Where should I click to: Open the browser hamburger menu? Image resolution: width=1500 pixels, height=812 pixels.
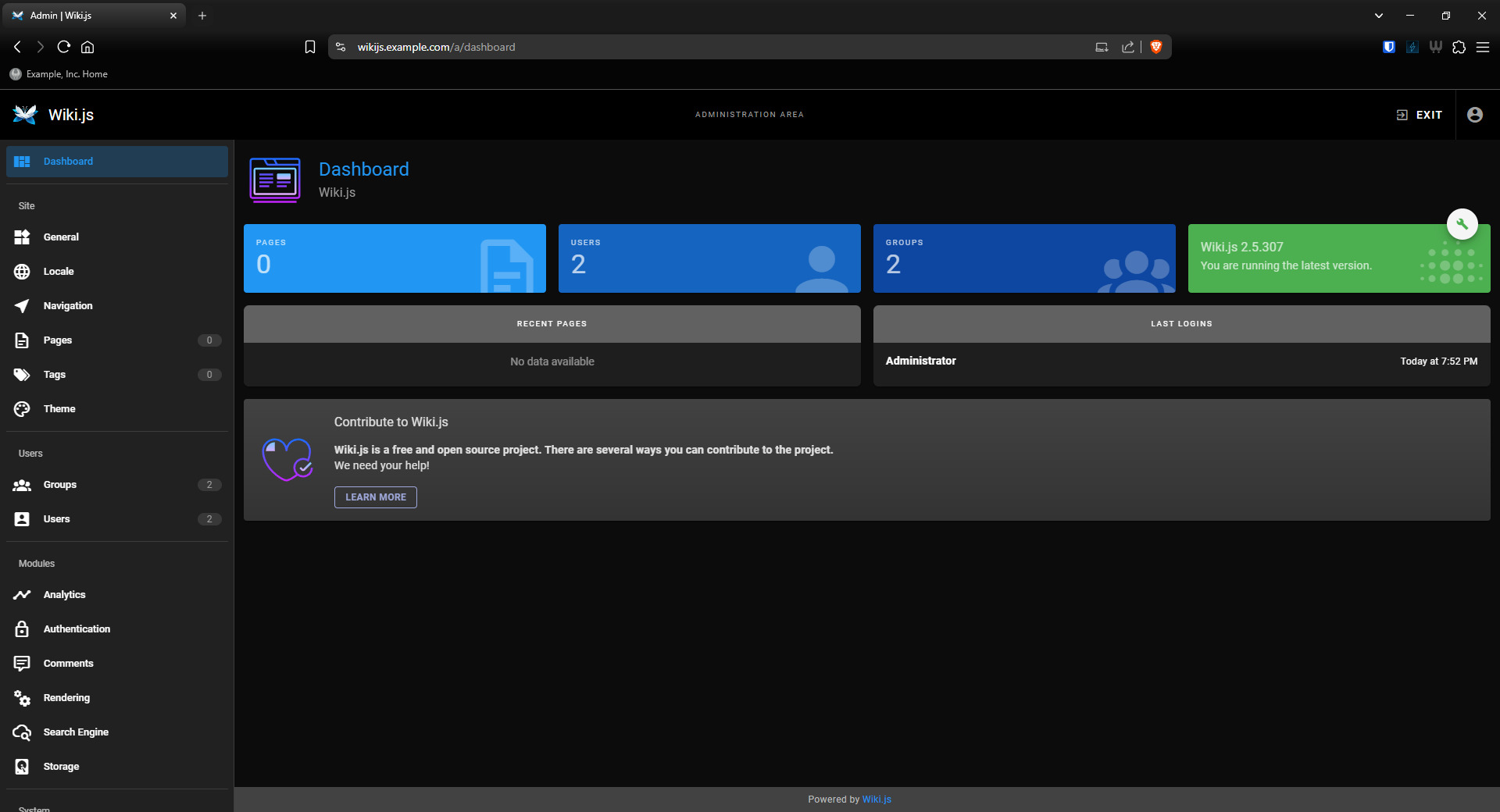click(1482, 47)
